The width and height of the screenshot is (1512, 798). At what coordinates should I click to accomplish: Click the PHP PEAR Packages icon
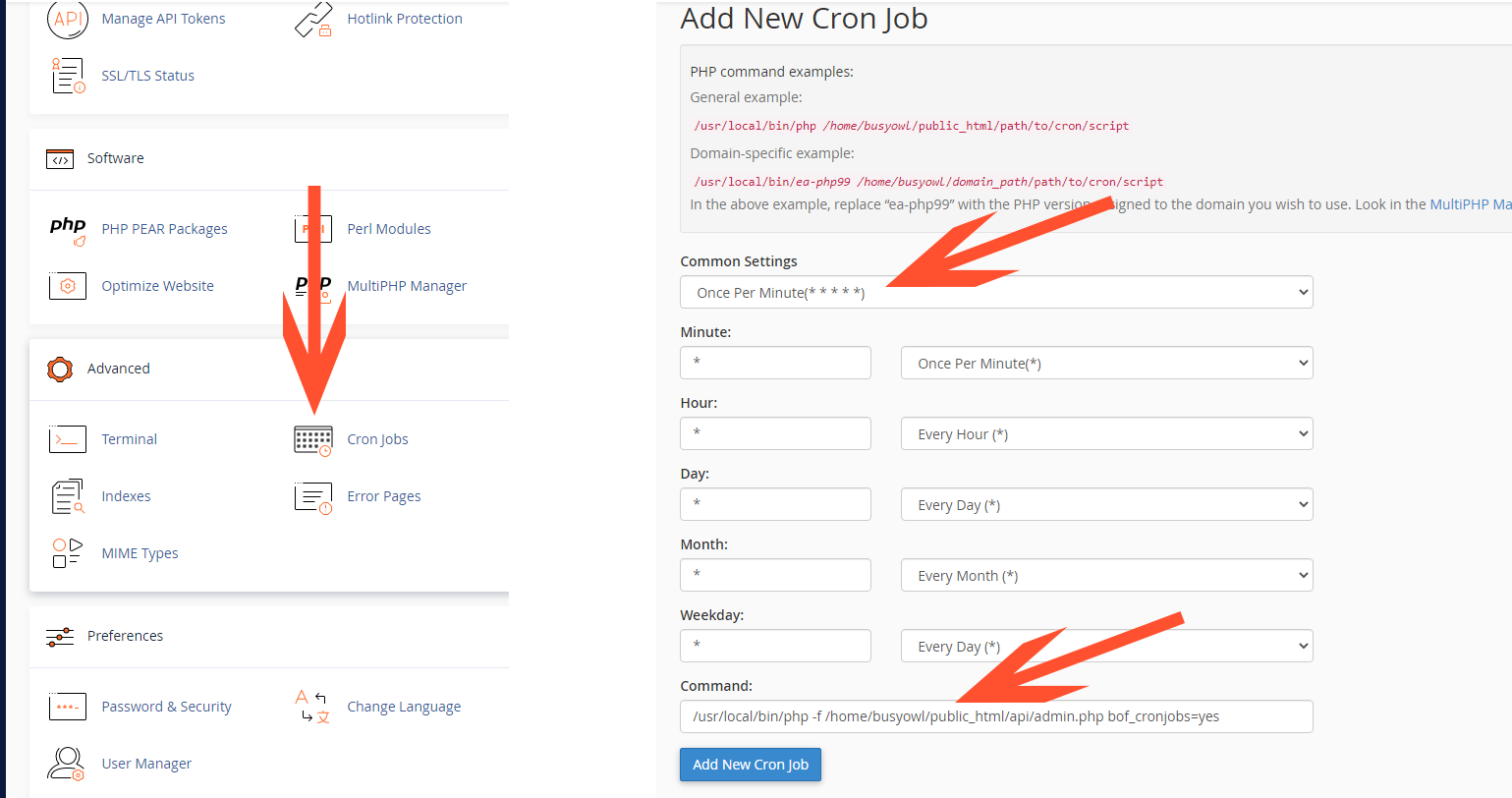[x=68, y=230]
